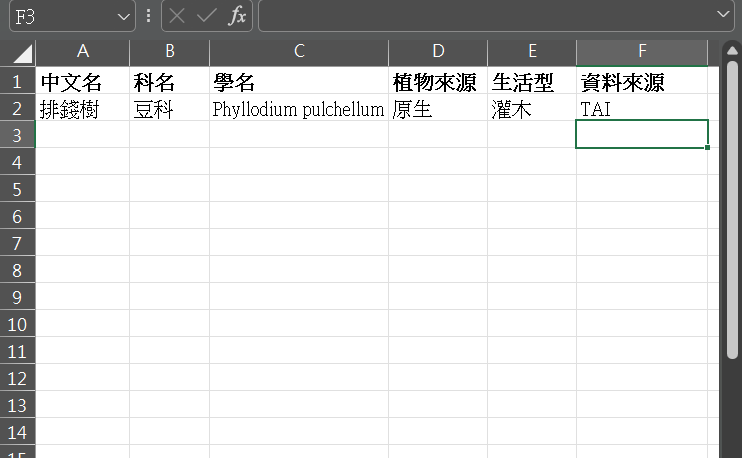Select the cell containing 灌木

[531, 110]
